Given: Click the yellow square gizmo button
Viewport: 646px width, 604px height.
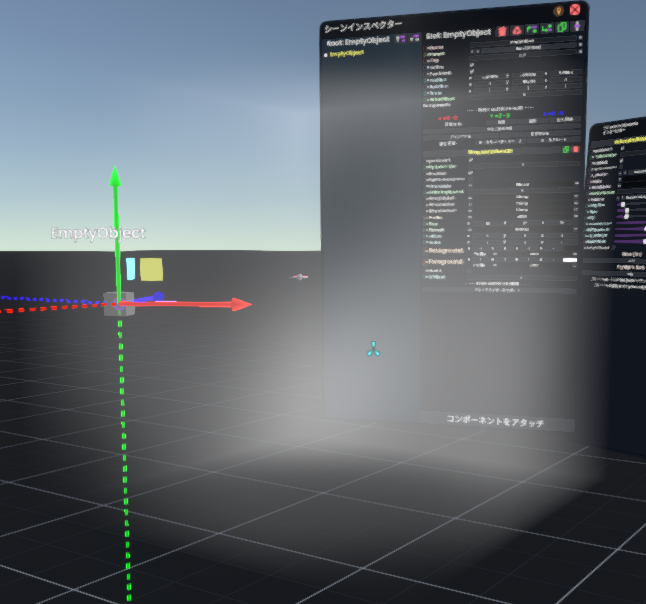Looking at the screenshot, I should pos(151,269).
